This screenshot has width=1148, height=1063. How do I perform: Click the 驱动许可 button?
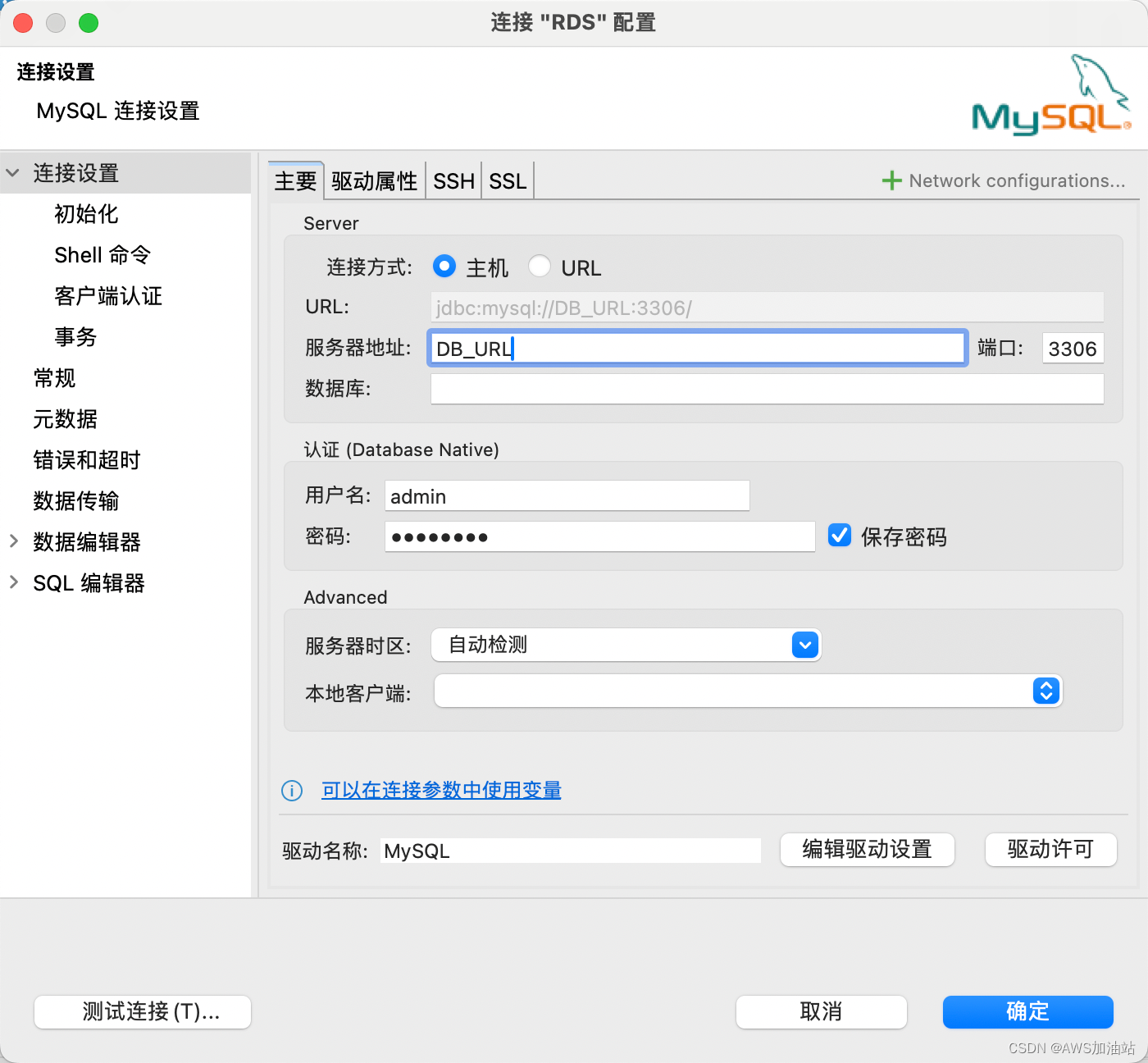coord(1051,850)
